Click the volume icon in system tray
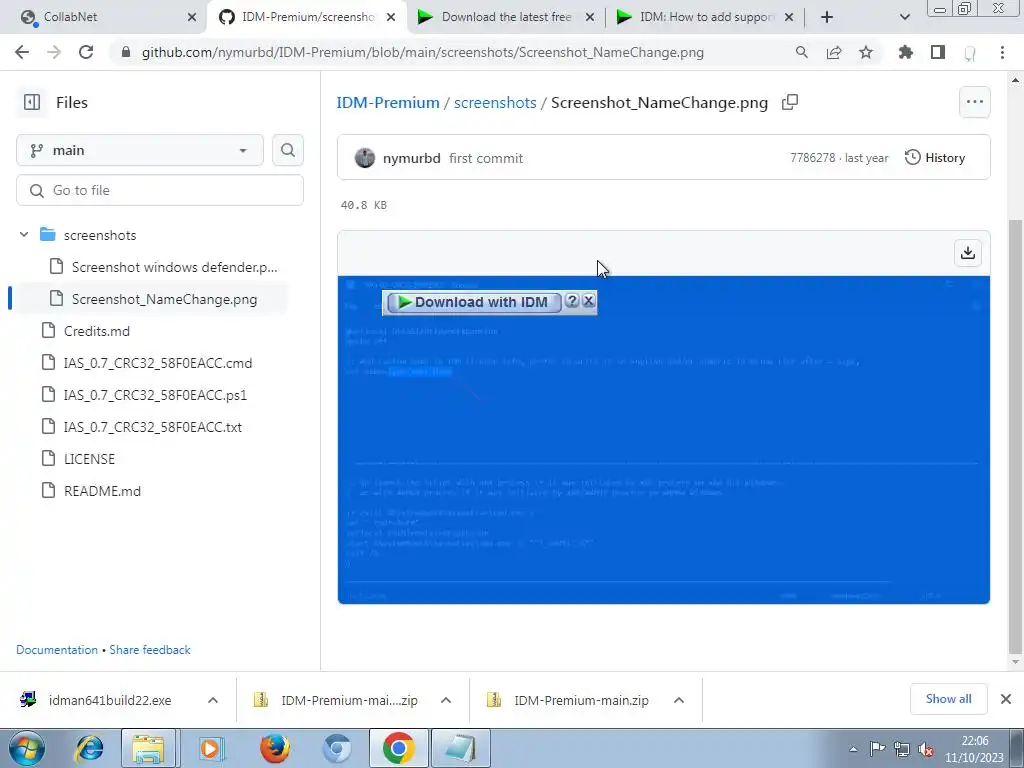The height and width of the screenshot is (768, 1024). tap(926, 750)
